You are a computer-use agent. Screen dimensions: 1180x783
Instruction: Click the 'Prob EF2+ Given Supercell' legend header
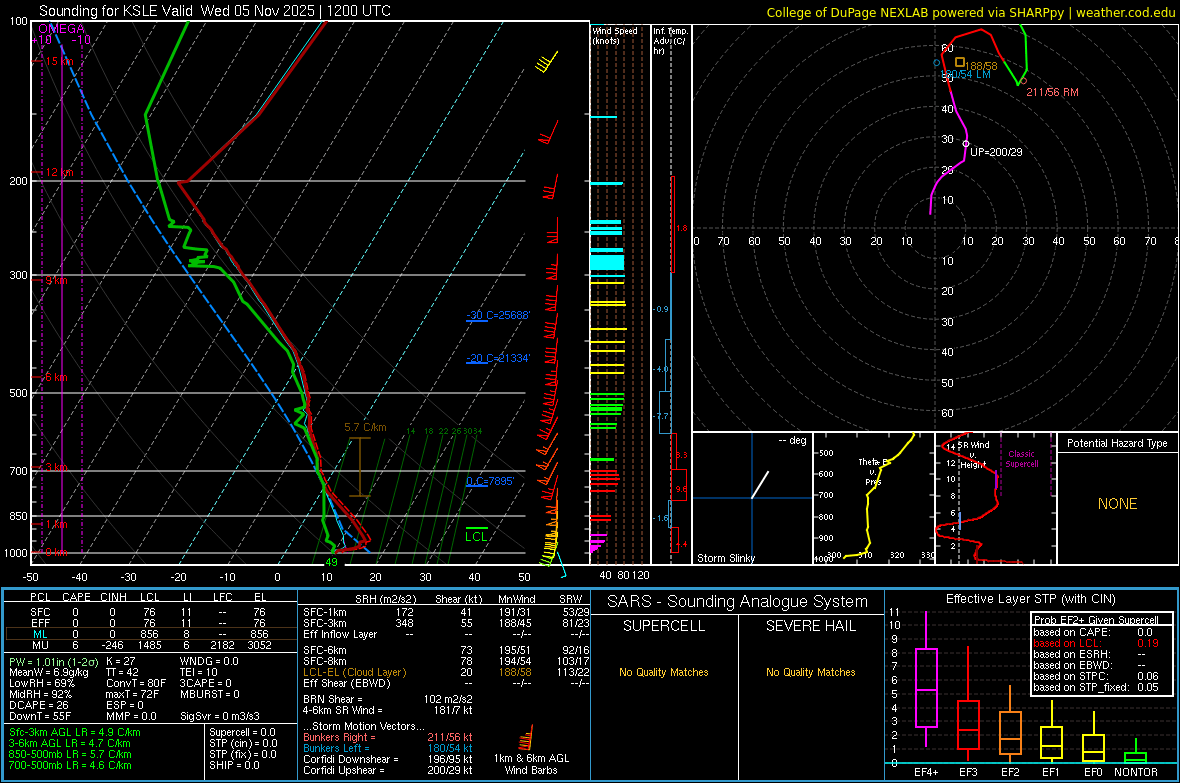[x=1096, y=620]
